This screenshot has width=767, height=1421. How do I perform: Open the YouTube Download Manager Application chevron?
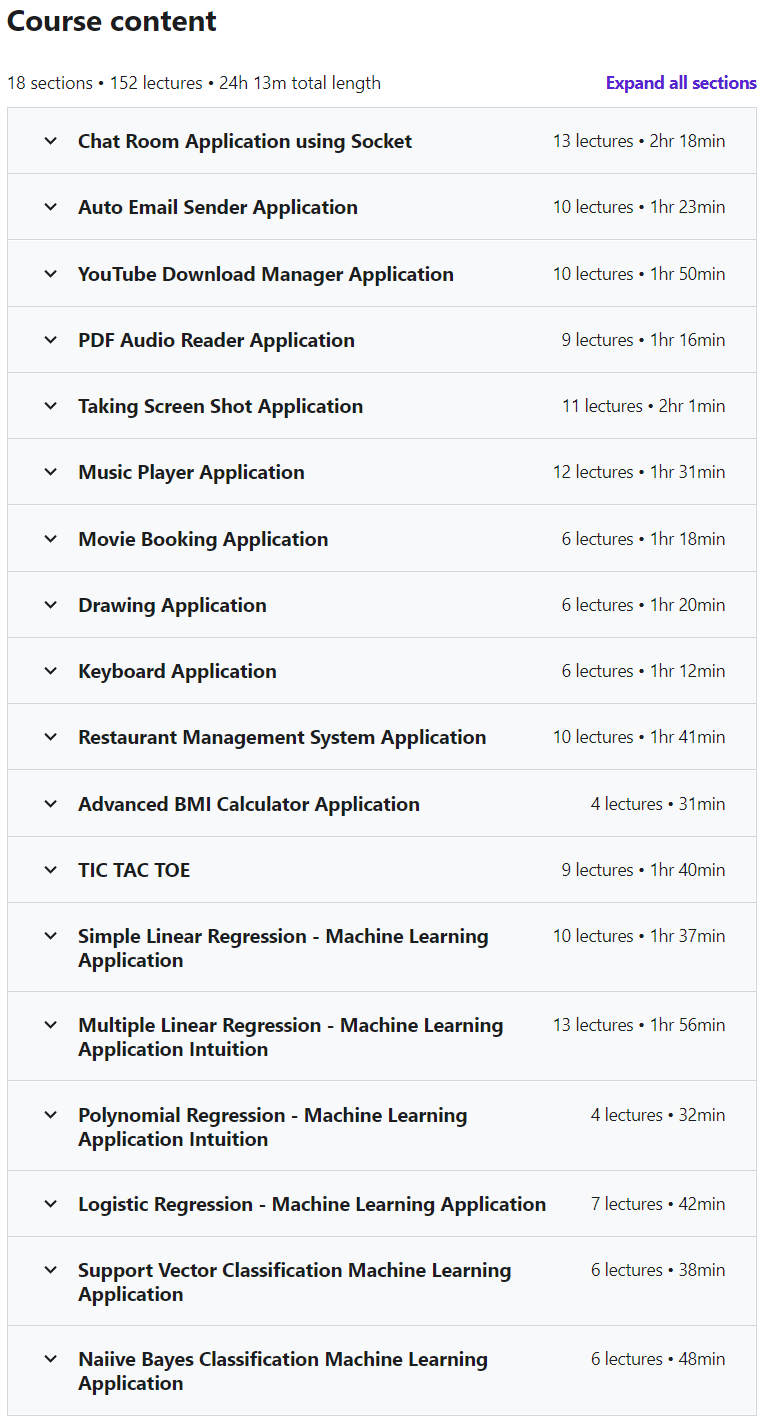tap(51, 274)
